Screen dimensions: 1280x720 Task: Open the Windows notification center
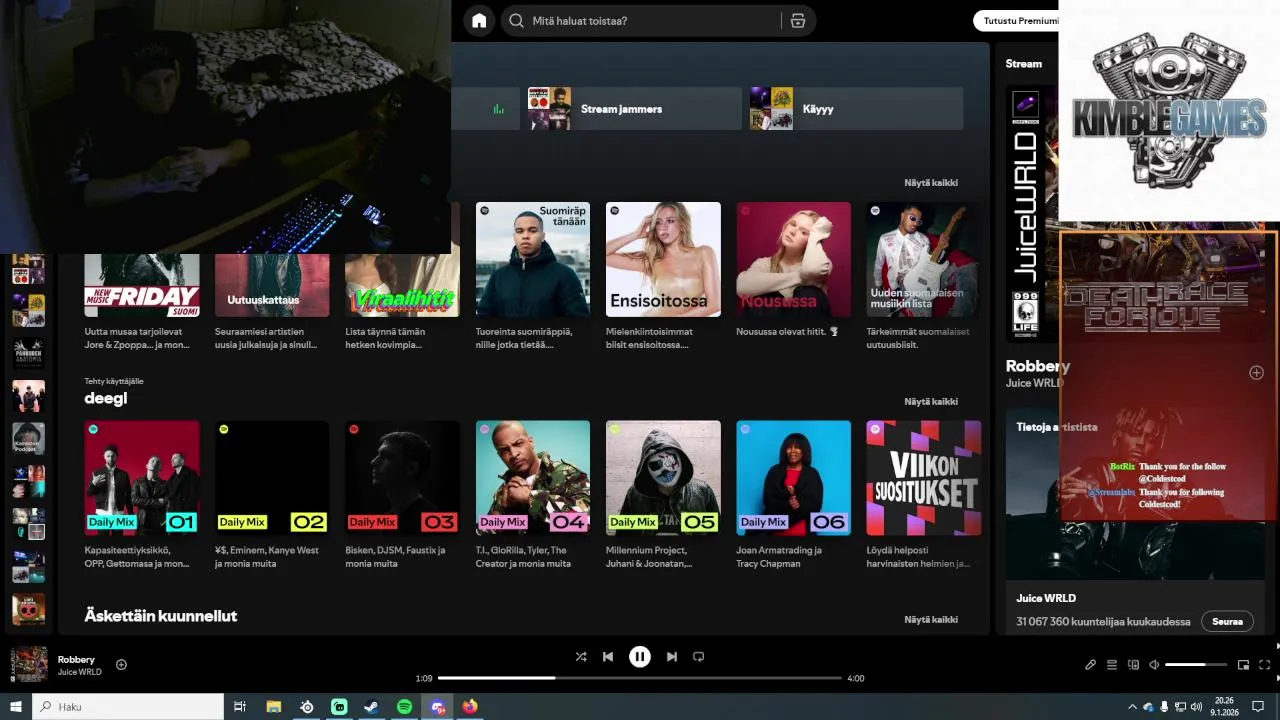(1258, 707)
